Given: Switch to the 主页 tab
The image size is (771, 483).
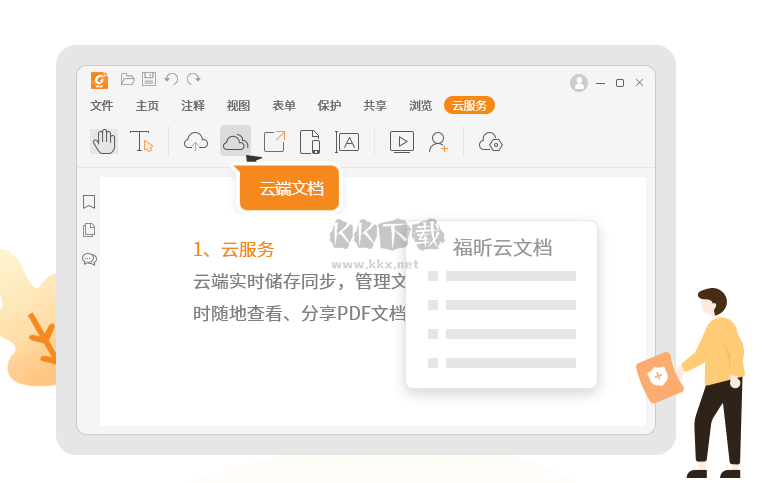Looking at the screenshot, I should coord(148,106).
